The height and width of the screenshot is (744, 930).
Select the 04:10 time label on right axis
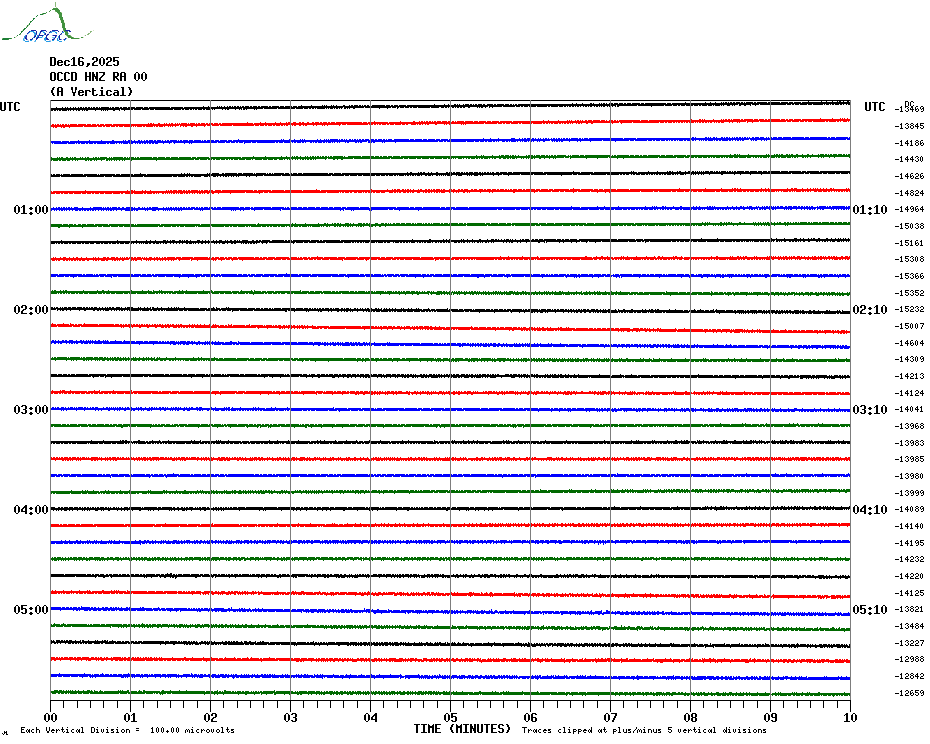tap(869, 510)
